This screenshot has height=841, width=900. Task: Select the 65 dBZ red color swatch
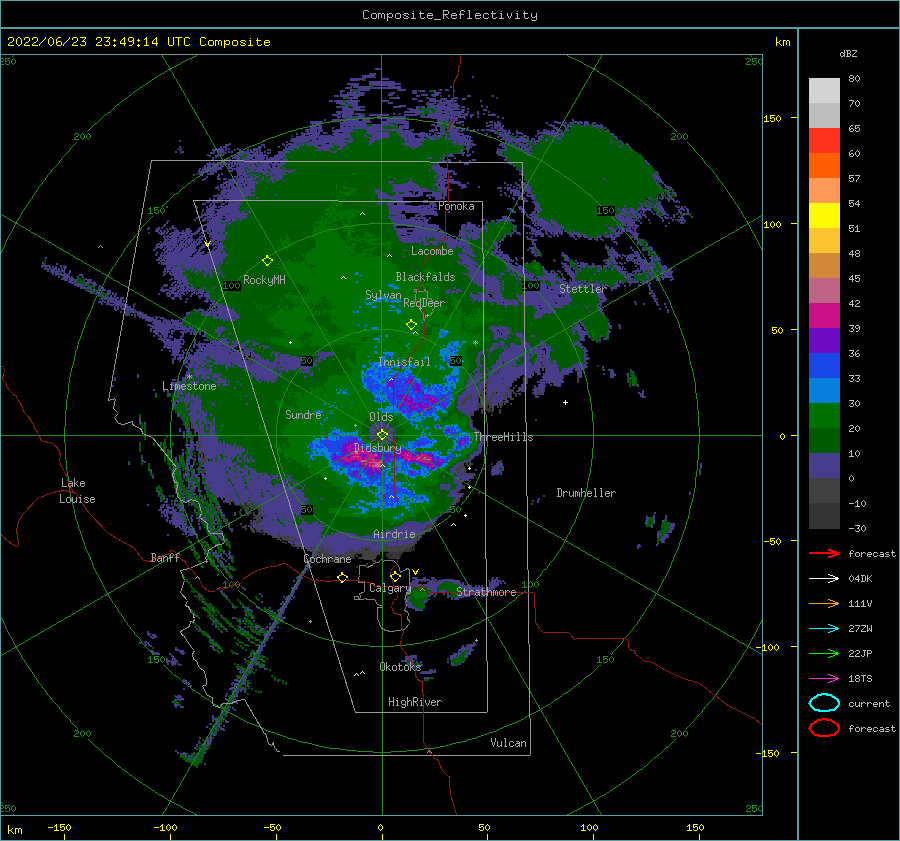pyautogui.click(x=824, y=140)
